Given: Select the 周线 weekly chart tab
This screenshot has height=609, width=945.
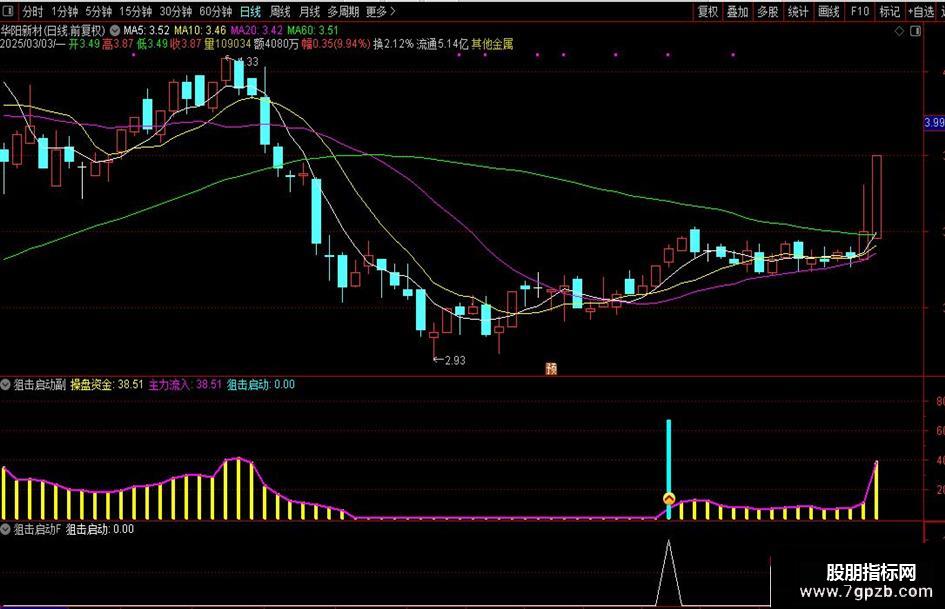Looking at the screenshot, I should (x=280, y=11).
